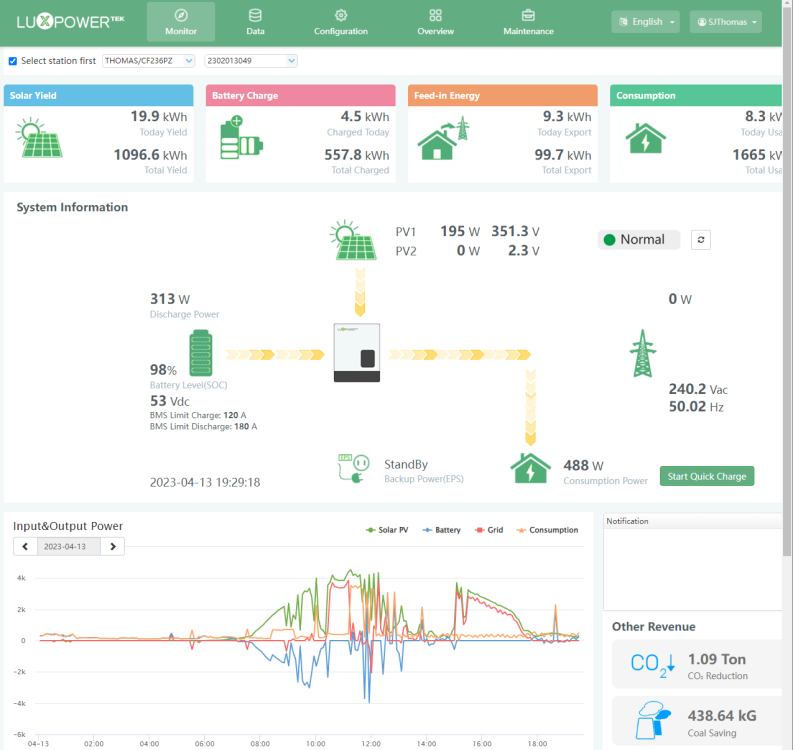This screenshot has height=750, width=793.
Task: Open the Configuration tab
Action: click(341, 22)
